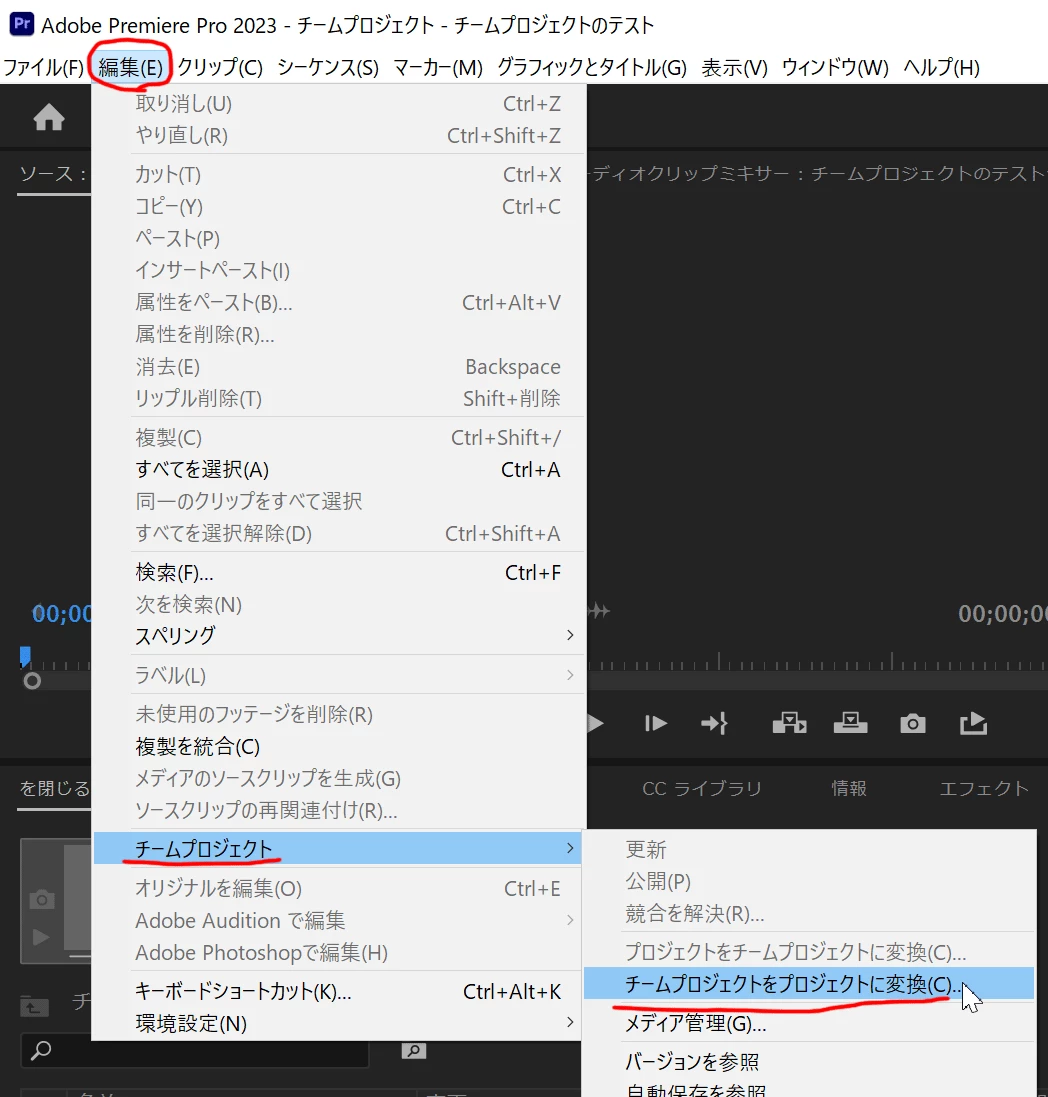Image resolution: width=1048 pixels, height=1097 pixels.
Task: Expand the Adobe Audition で編集 submenu
Action: pos(339,920)
